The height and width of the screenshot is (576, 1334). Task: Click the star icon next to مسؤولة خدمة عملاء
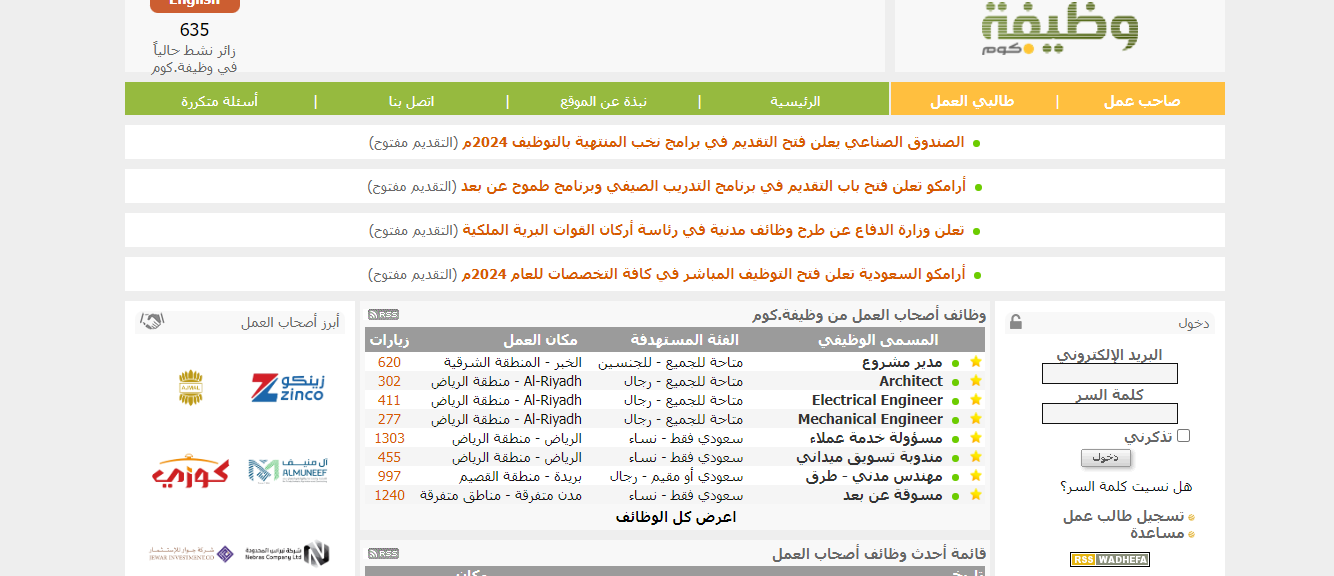pos(976,438)
